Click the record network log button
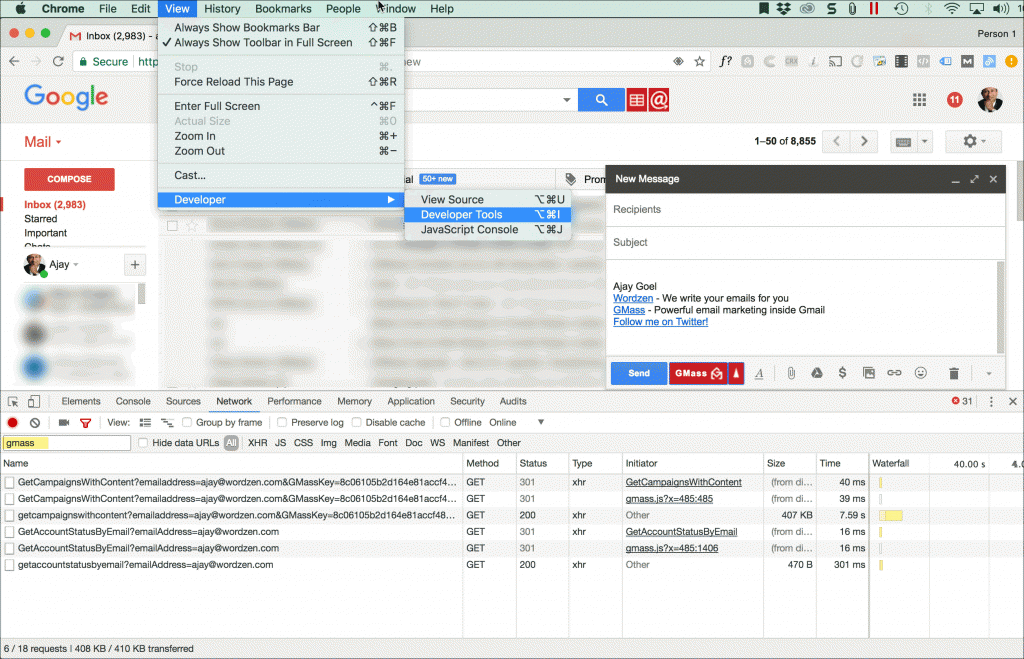The width and height of the screenshot is (1024, 659). pyautogui.click(x=12, y=423)
